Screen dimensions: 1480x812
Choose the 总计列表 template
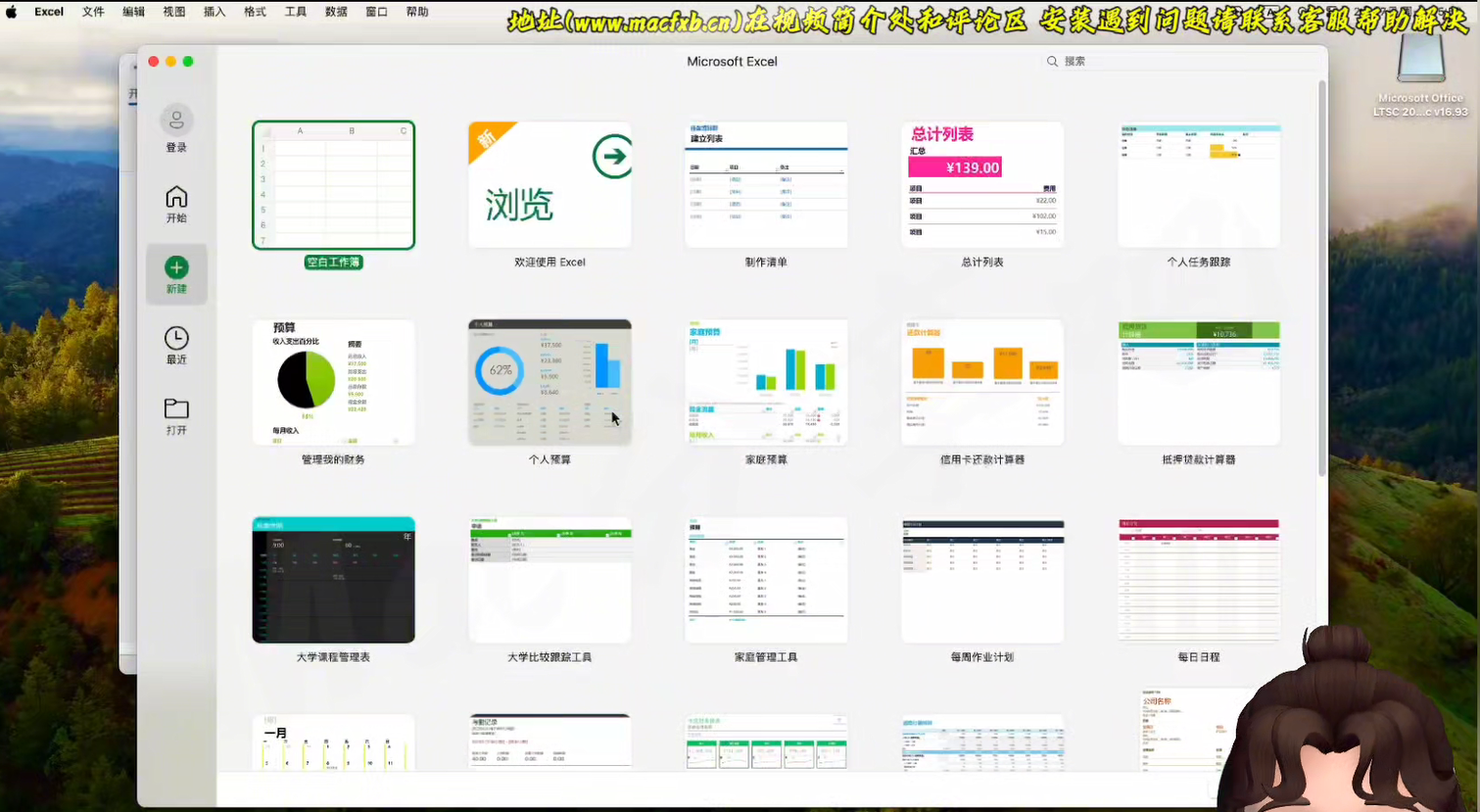tap(982, 185)
